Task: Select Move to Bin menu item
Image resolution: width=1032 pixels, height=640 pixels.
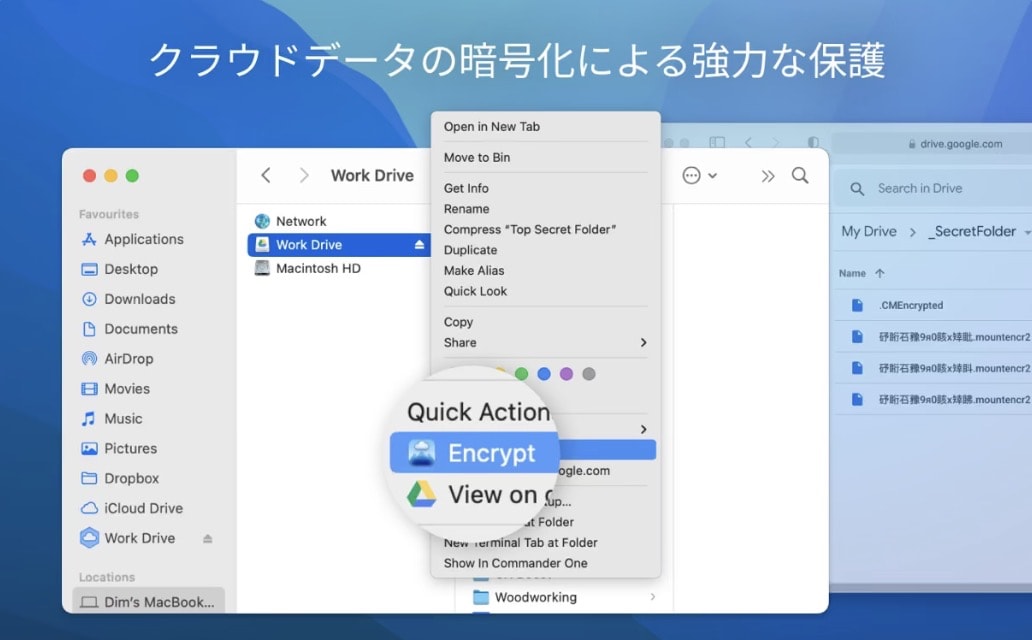Action: point(476,158)
